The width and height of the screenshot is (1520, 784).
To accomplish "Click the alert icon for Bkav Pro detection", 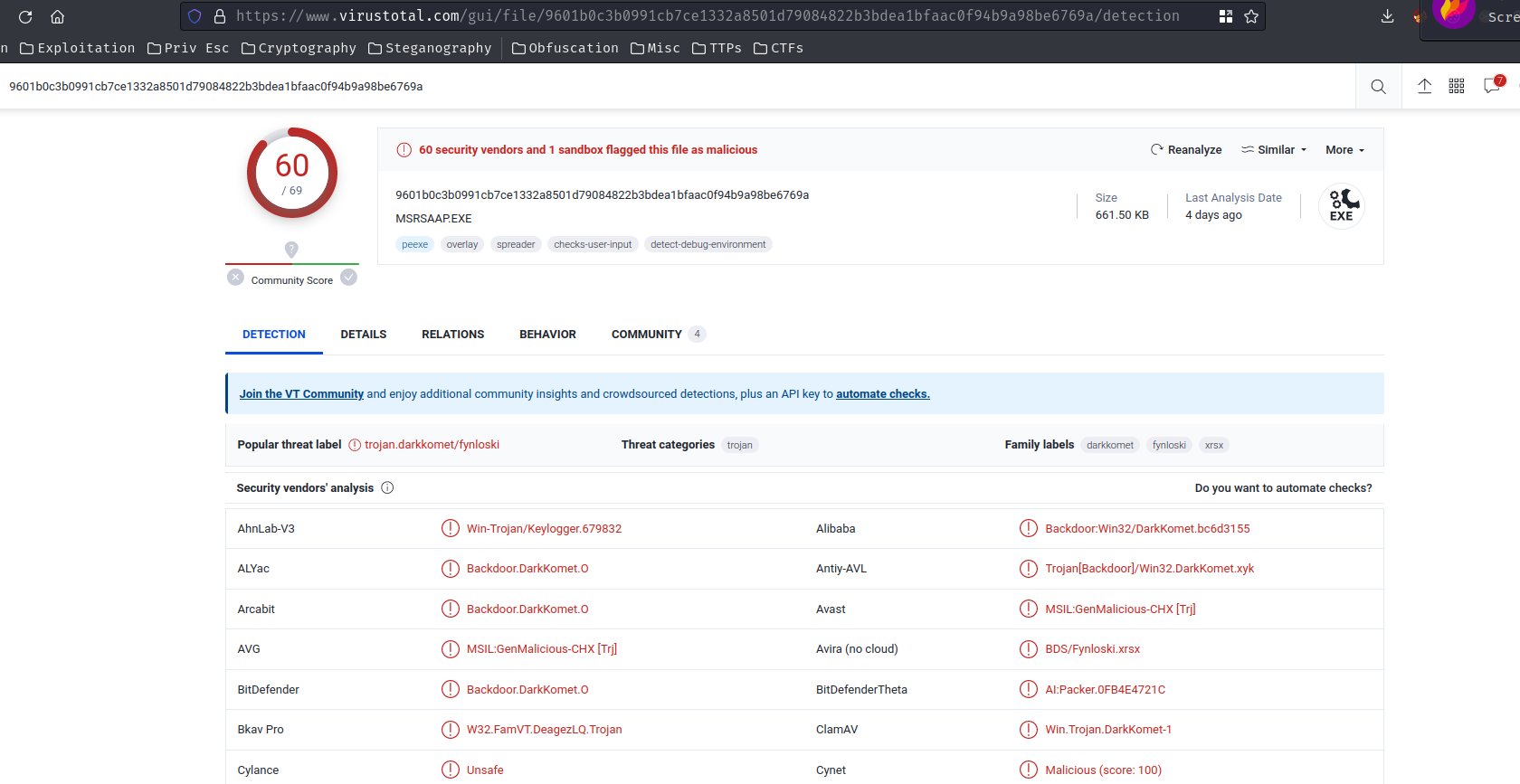I will click(x=451, y=730).
